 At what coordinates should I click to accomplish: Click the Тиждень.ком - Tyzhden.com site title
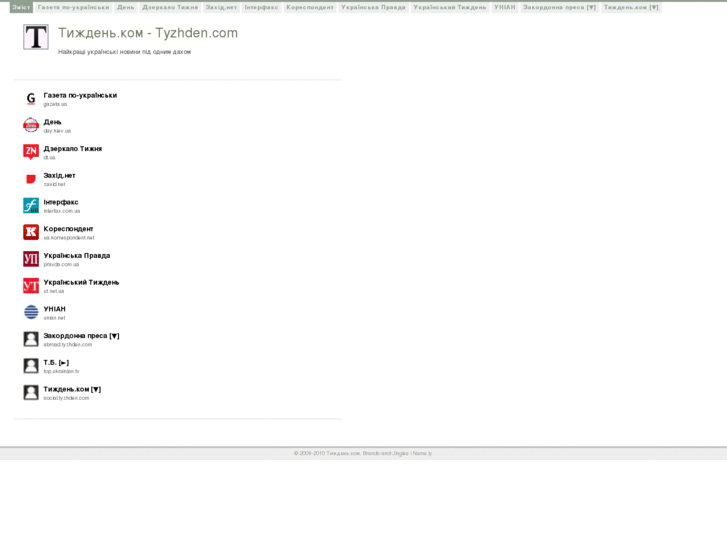pos(148,33)
